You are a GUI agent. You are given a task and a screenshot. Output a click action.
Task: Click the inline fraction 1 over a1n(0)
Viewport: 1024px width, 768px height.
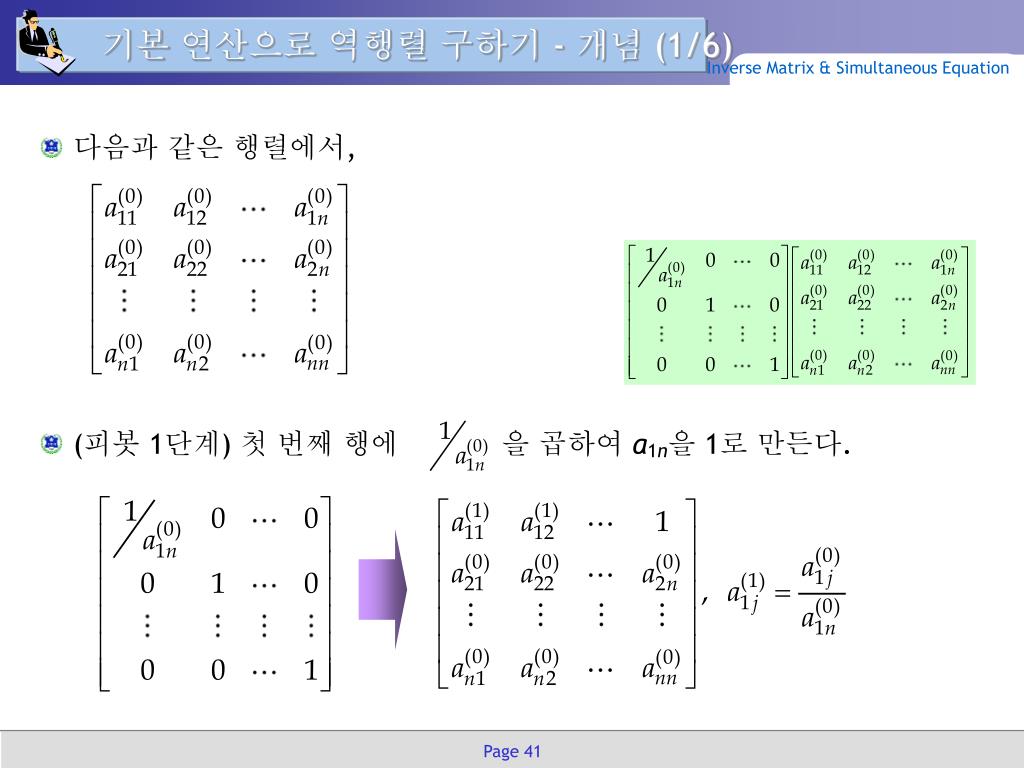point(459,446)
